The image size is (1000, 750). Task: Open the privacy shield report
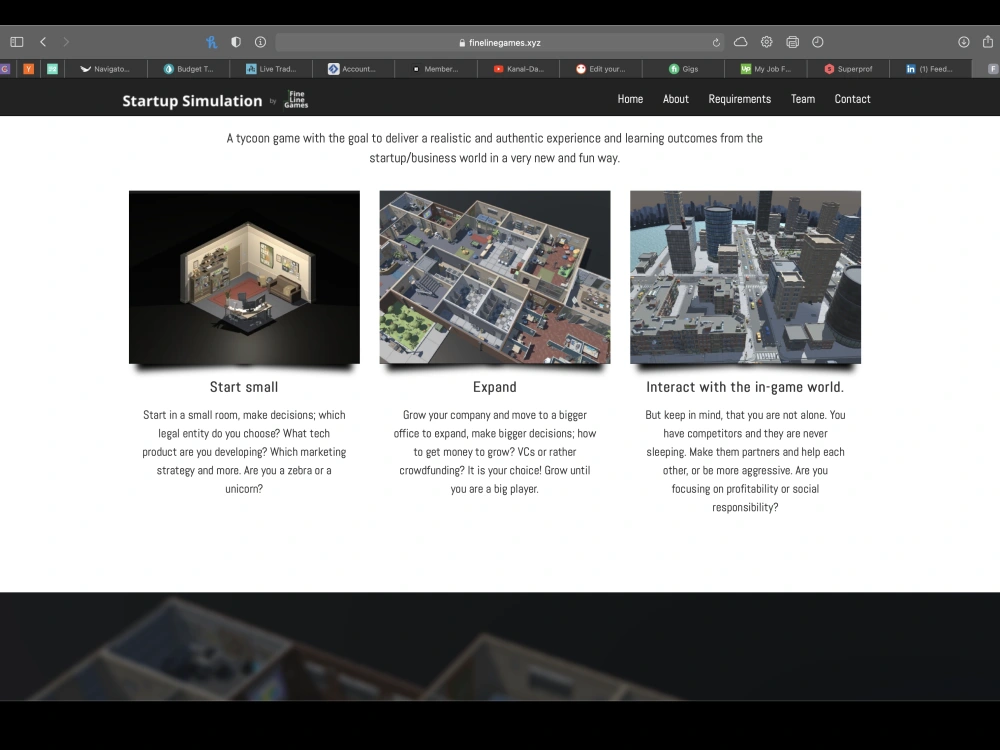236,42
